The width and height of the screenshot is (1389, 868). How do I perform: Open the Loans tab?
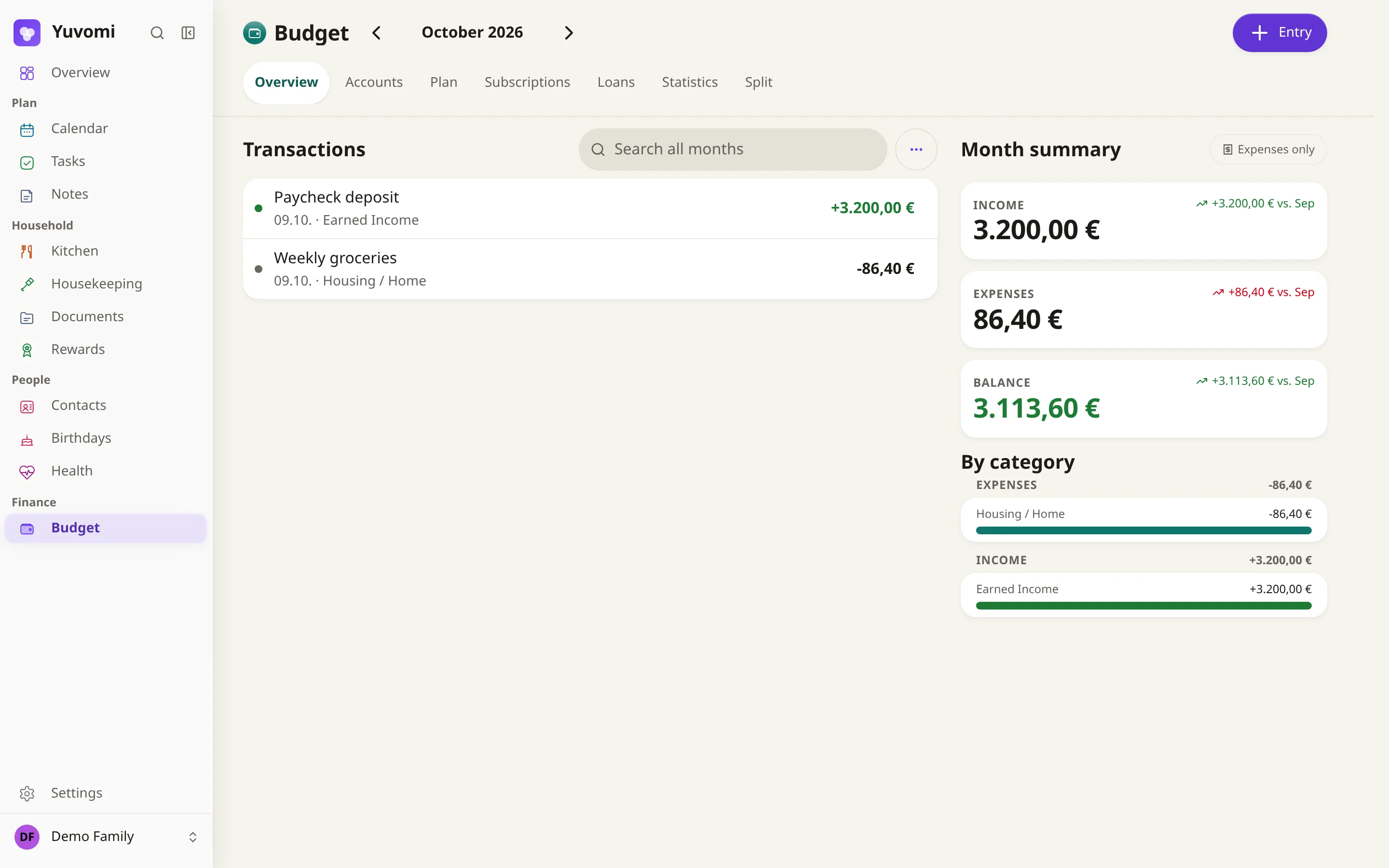pyautogui.click(x=616, y=82)
